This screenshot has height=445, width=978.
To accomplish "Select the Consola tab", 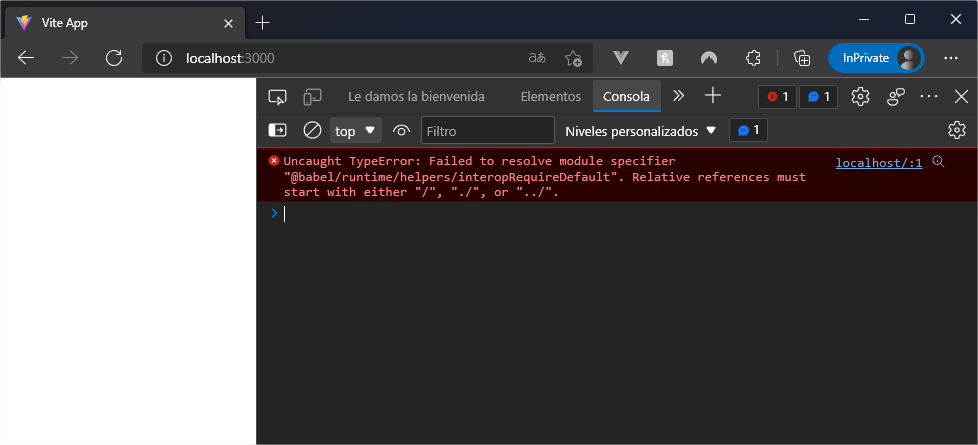I will coord(626,97).
